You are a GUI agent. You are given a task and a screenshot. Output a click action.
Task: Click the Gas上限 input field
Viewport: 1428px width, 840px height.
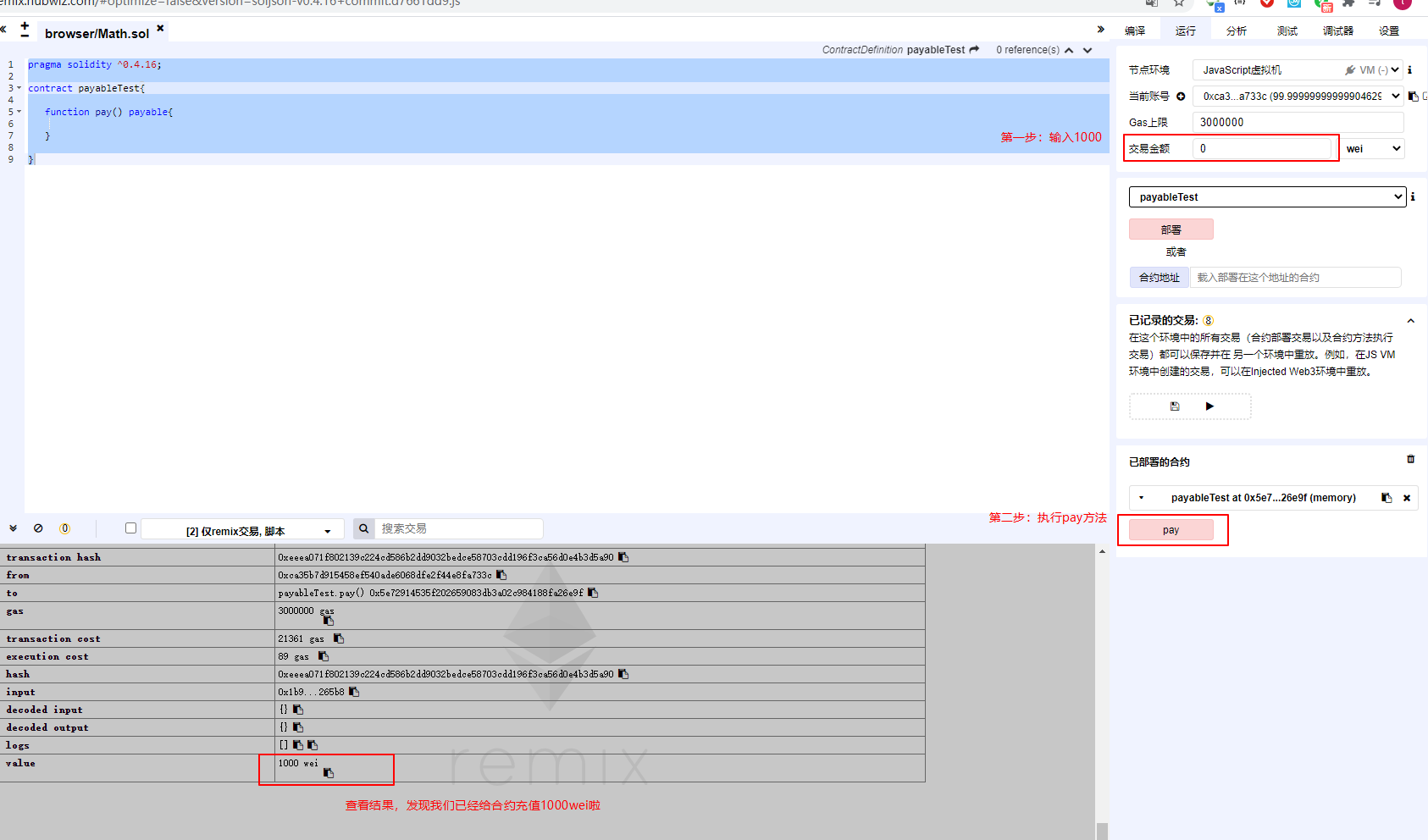(x=1298, y=123)
